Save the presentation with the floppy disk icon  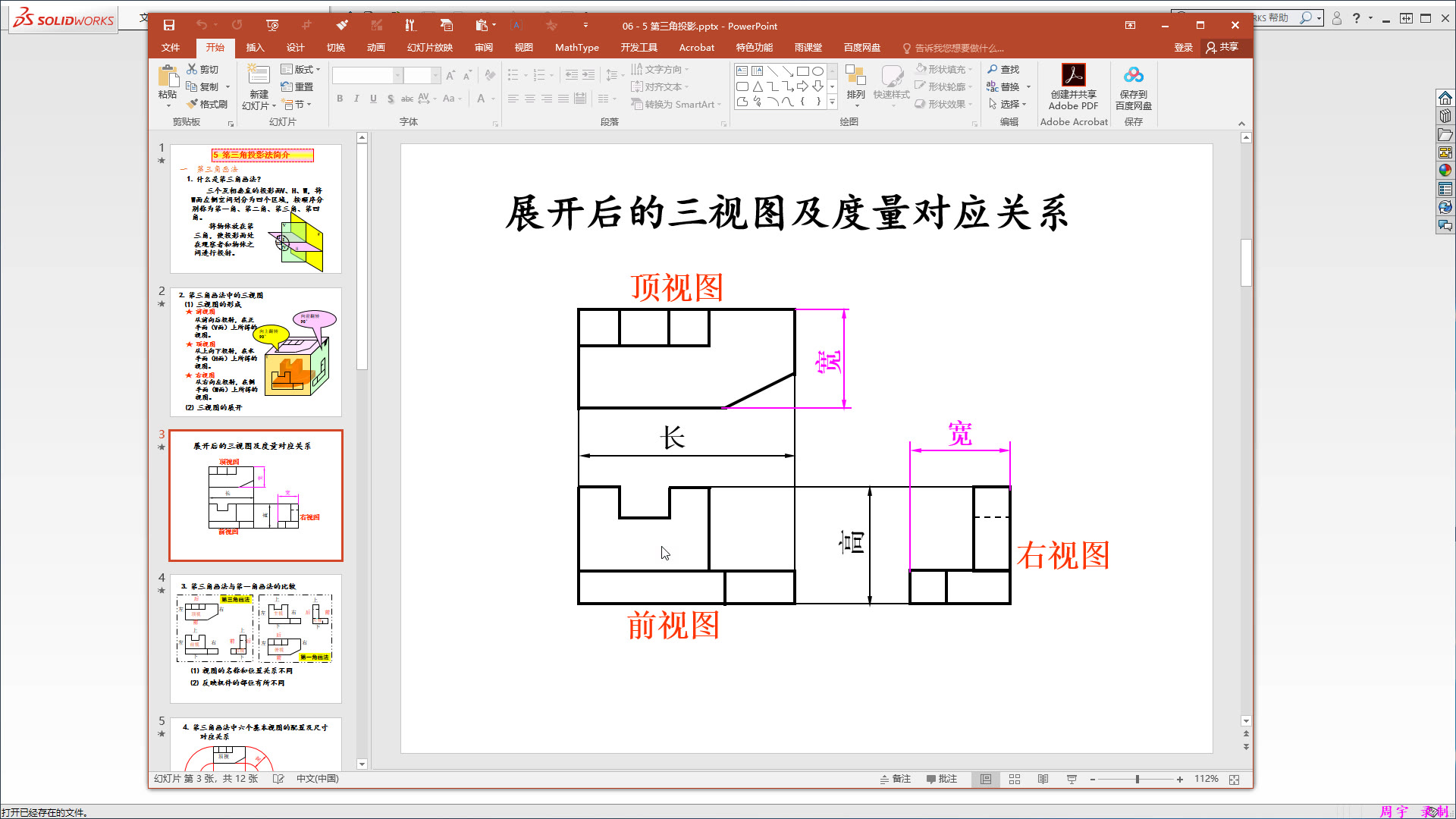click(169, 25)
